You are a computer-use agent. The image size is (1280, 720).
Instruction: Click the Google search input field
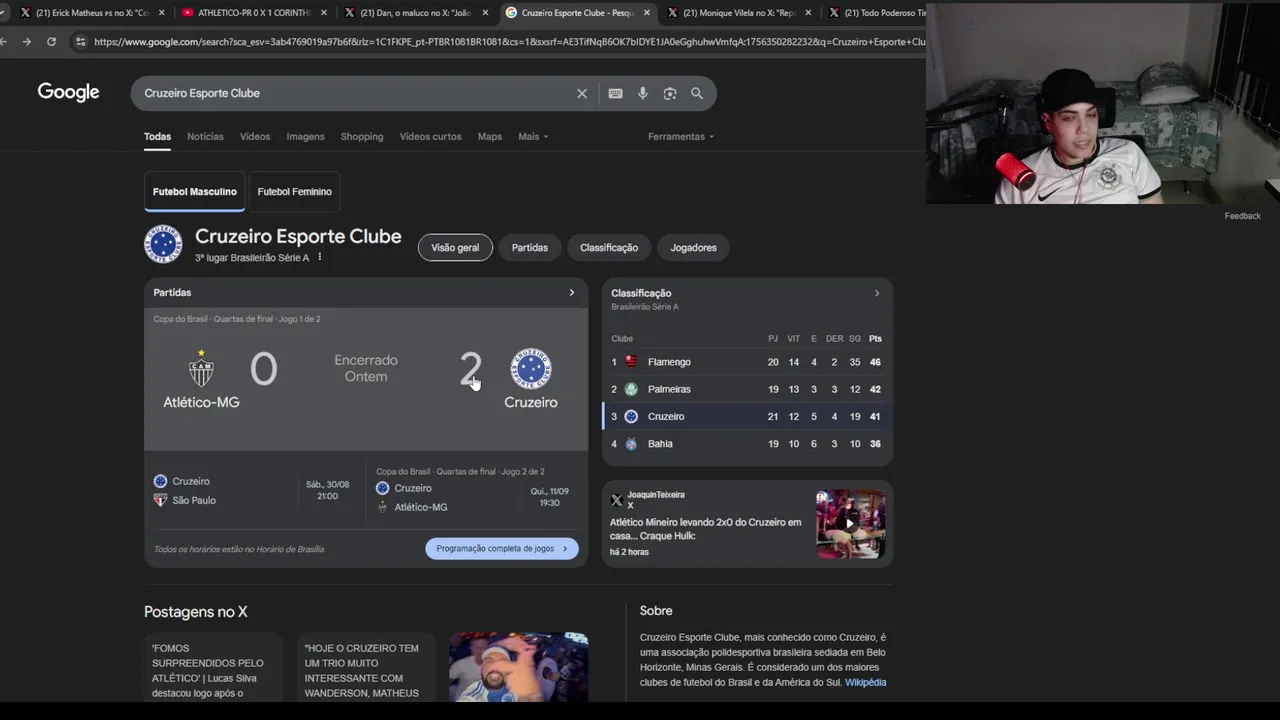[x=355, y=93]
